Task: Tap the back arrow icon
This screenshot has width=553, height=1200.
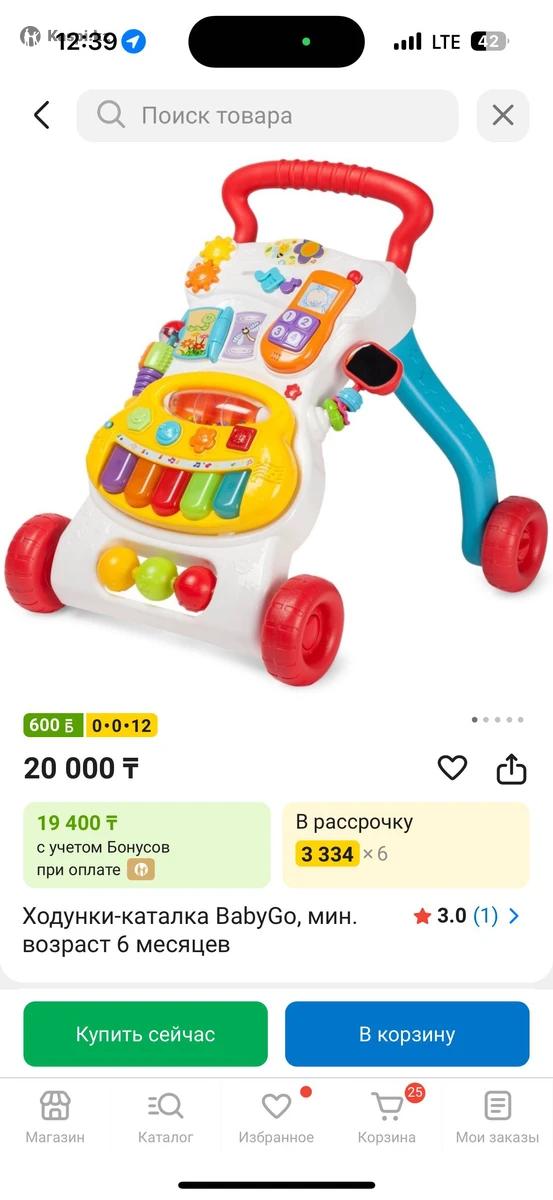Action: [x=41, y=115]
